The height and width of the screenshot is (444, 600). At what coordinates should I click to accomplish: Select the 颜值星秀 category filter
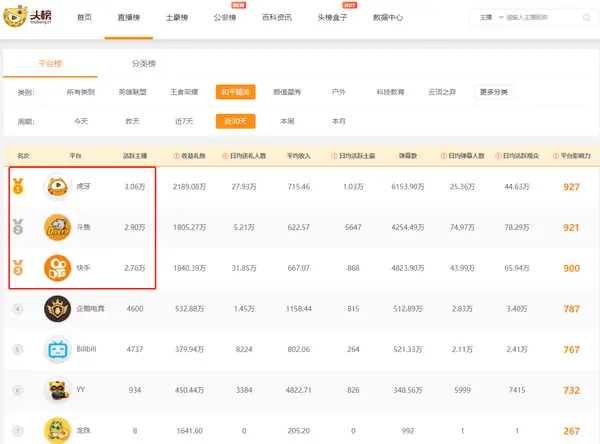point(287,92)
